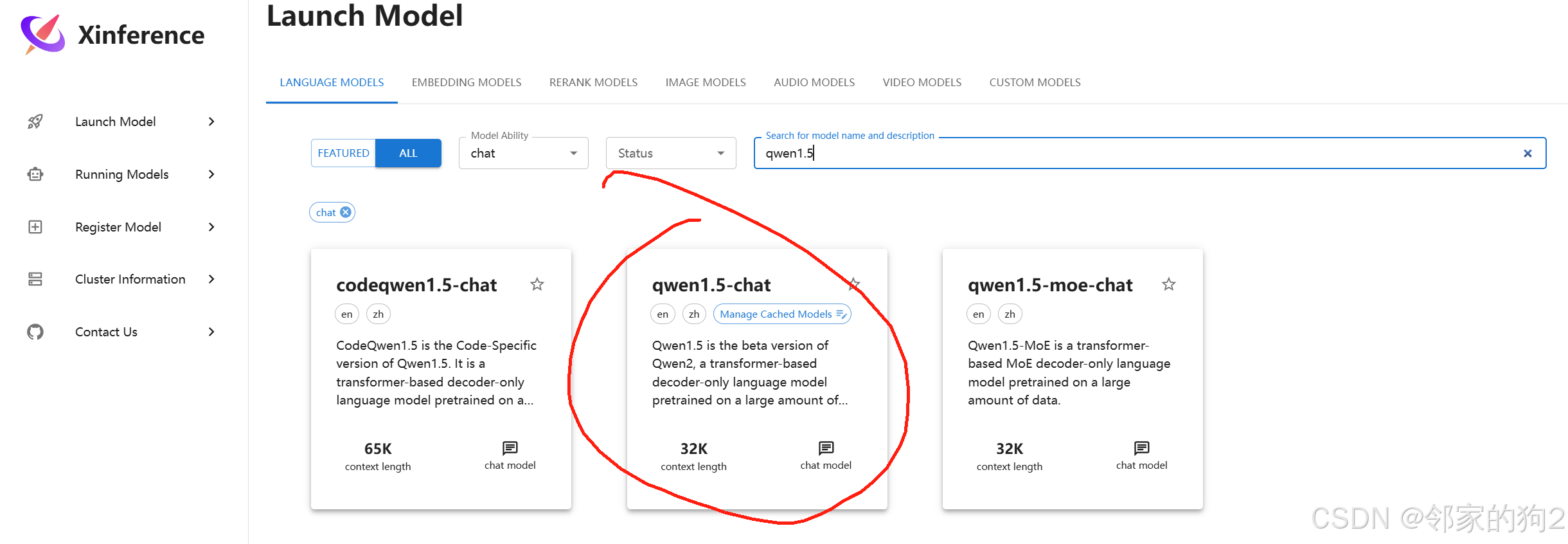Click the Launch Model page heading
This screenshot has height=544, width=1568.
(364, 15)
